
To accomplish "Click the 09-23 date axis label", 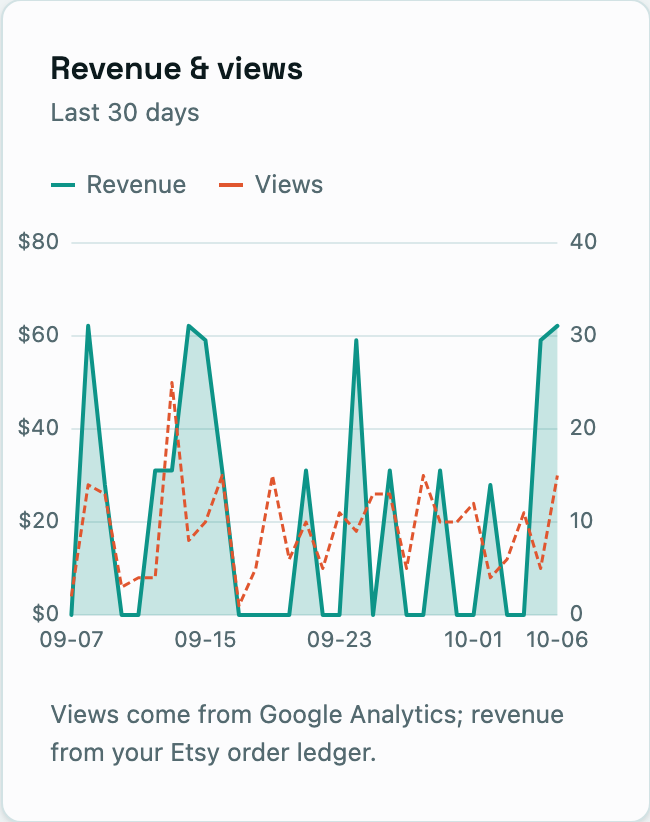I will tap(339, 640).
